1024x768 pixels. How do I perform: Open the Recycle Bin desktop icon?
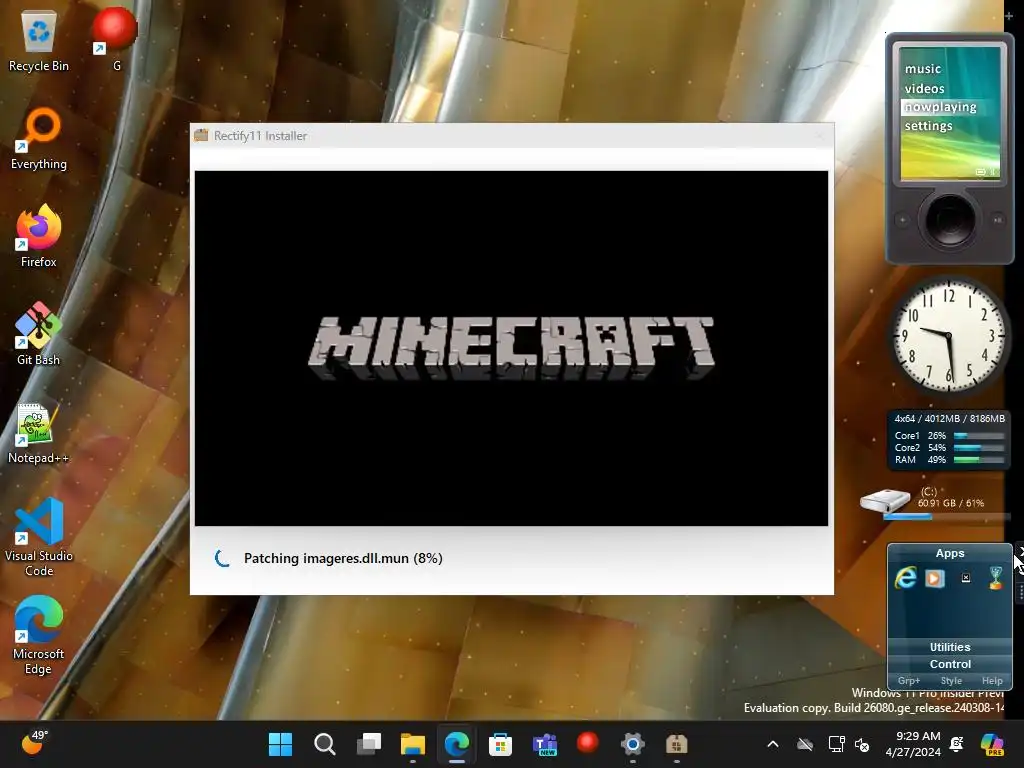coord(39,39)
